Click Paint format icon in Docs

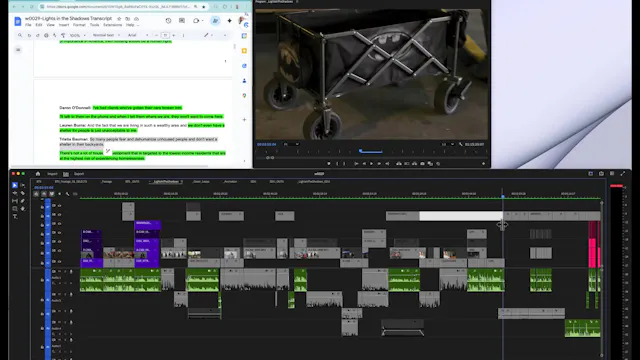pyautogui.click(x=63, y=36)
